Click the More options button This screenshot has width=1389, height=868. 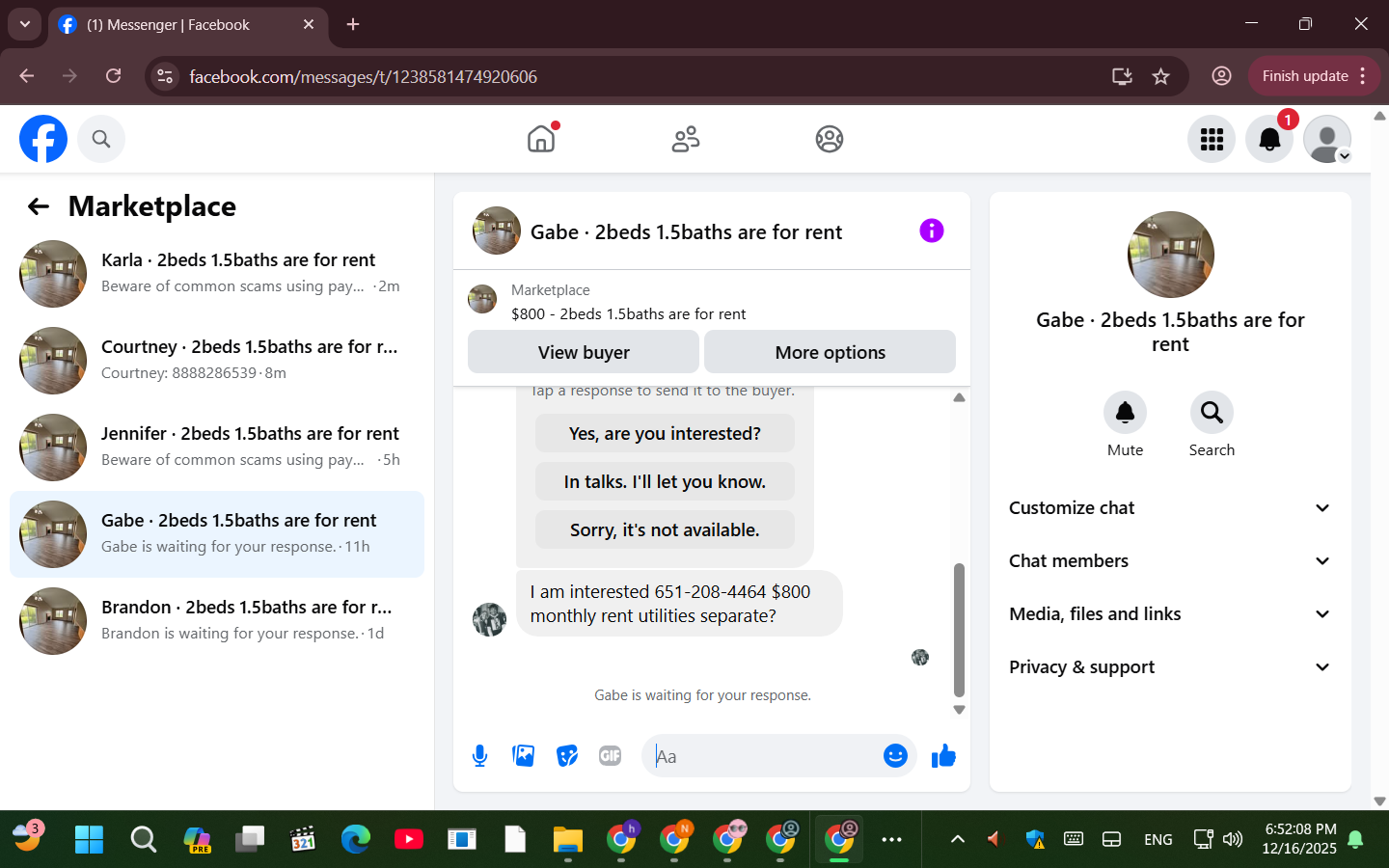[831, 352]
